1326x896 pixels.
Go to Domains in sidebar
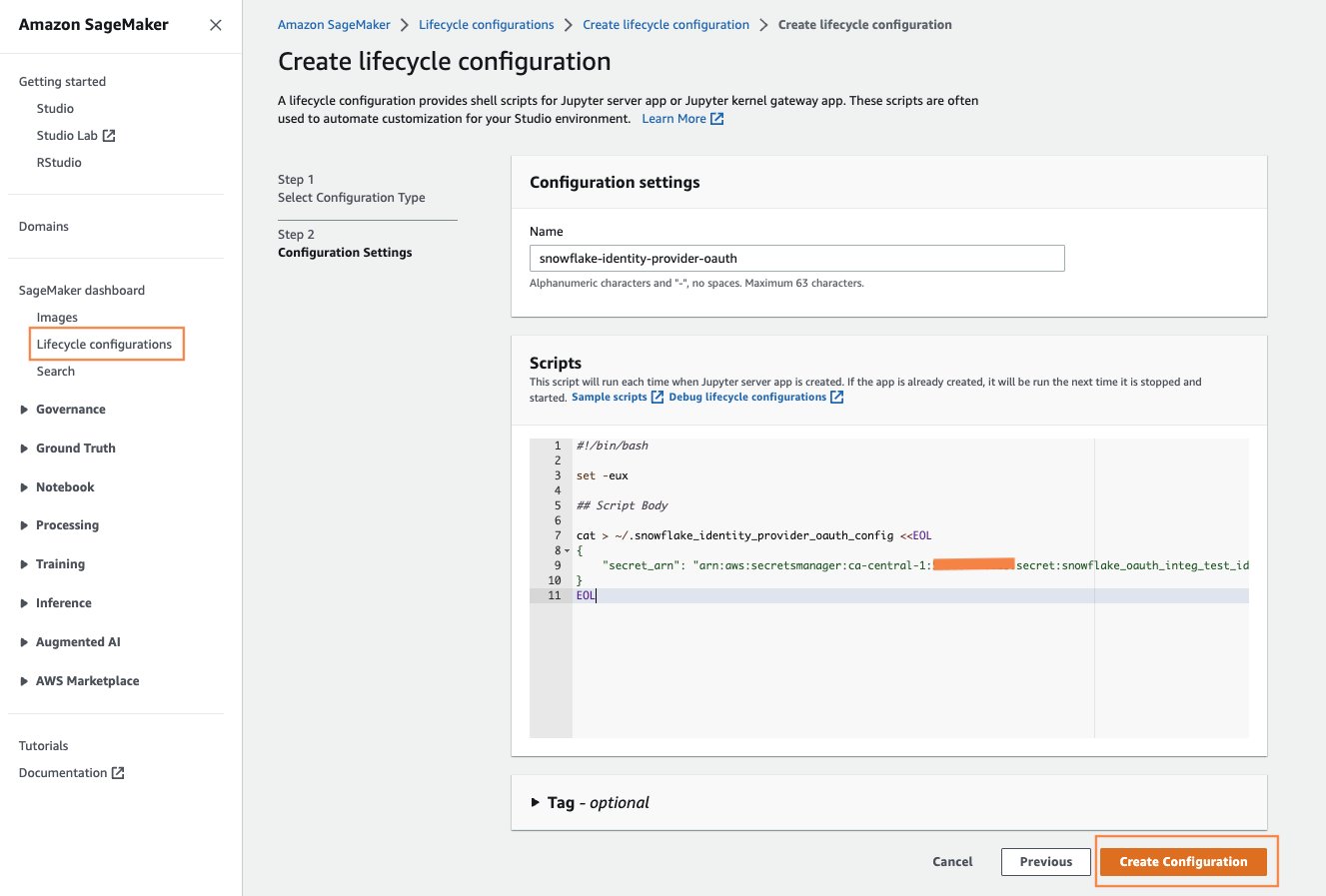(x=44, y=227)
